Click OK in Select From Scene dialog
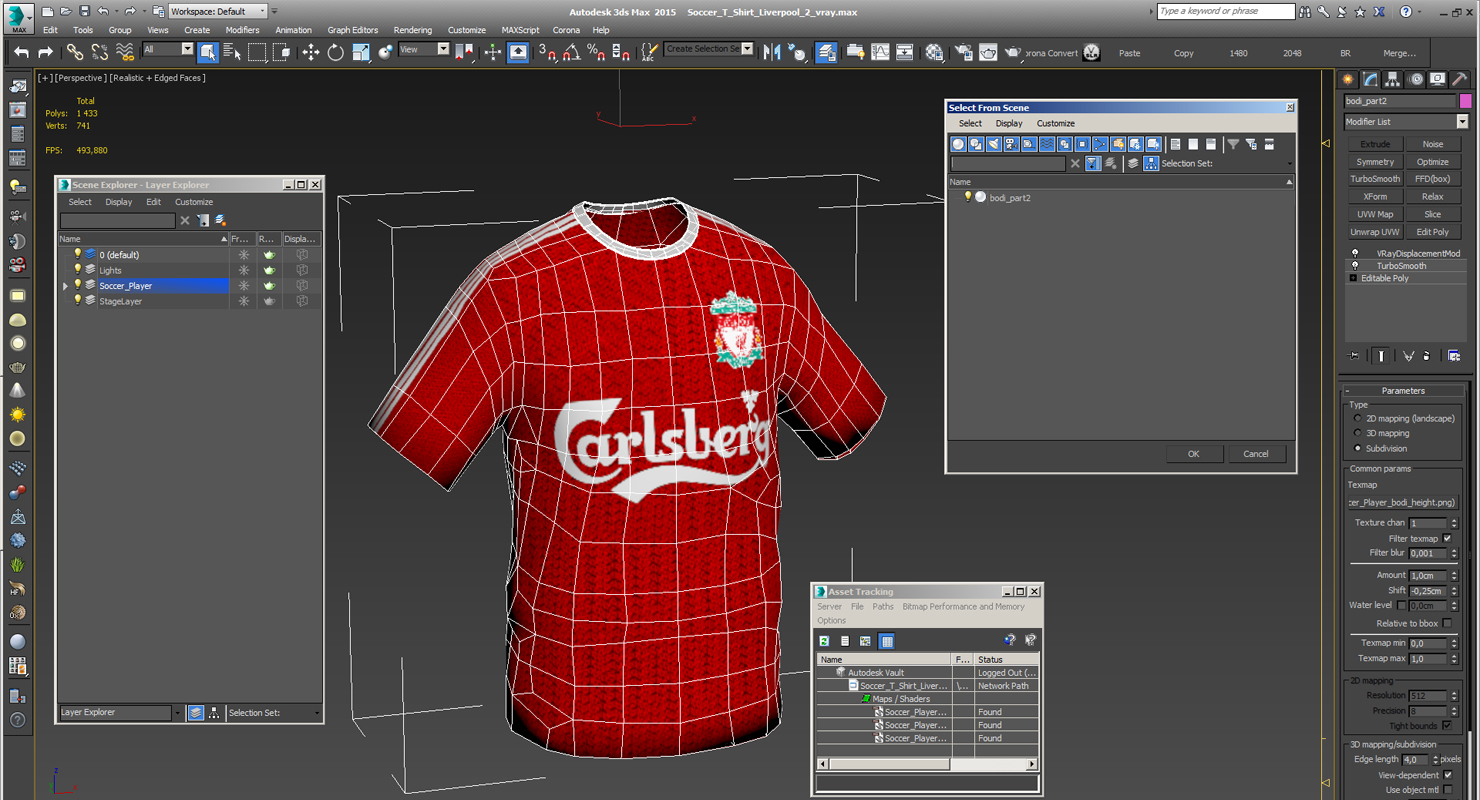Viewport: 1480px width, 800px height. tap(1193, 454)
